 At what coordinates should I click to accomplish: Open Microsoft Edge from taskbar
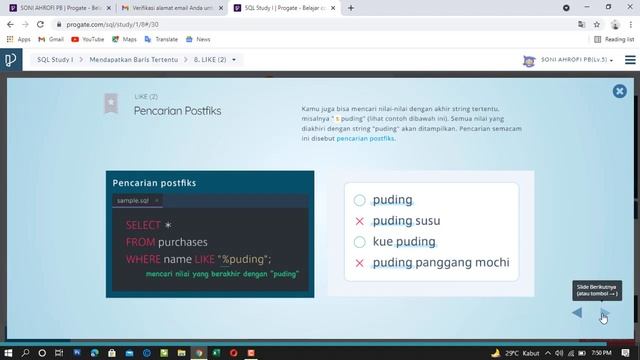[94, 353]
